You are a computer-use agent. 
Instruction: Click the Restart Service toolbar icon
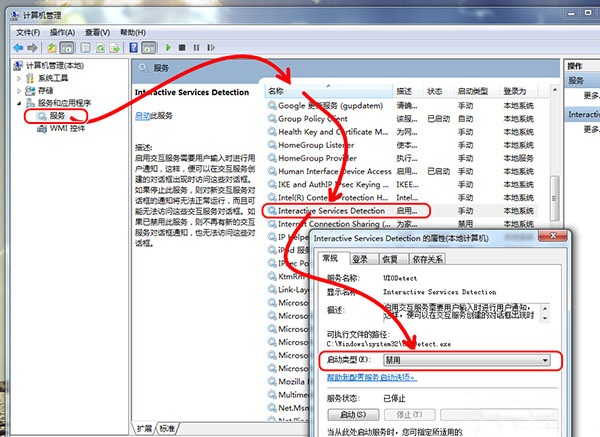coord(210,46)
